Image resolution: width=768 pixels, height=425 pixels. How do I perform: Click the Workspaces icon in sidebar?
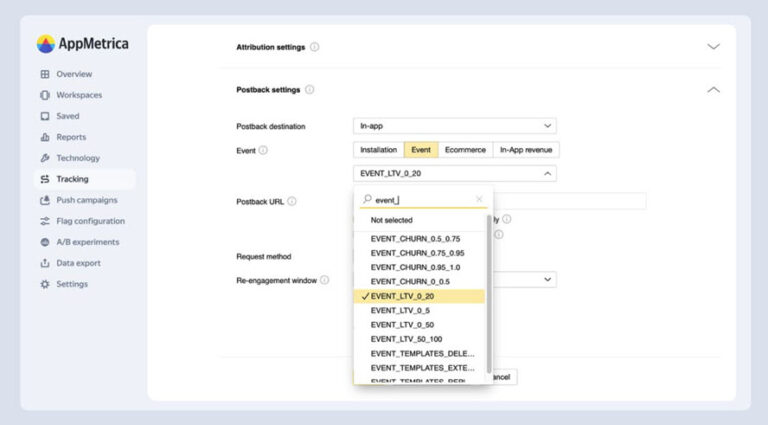[x=45, y=95]
